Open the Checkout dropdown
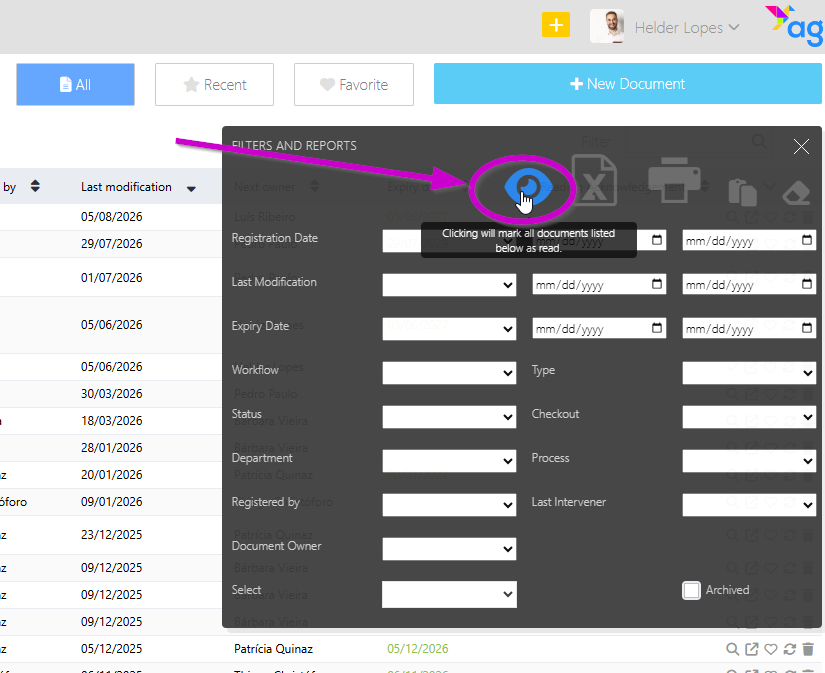 point(749,417)
